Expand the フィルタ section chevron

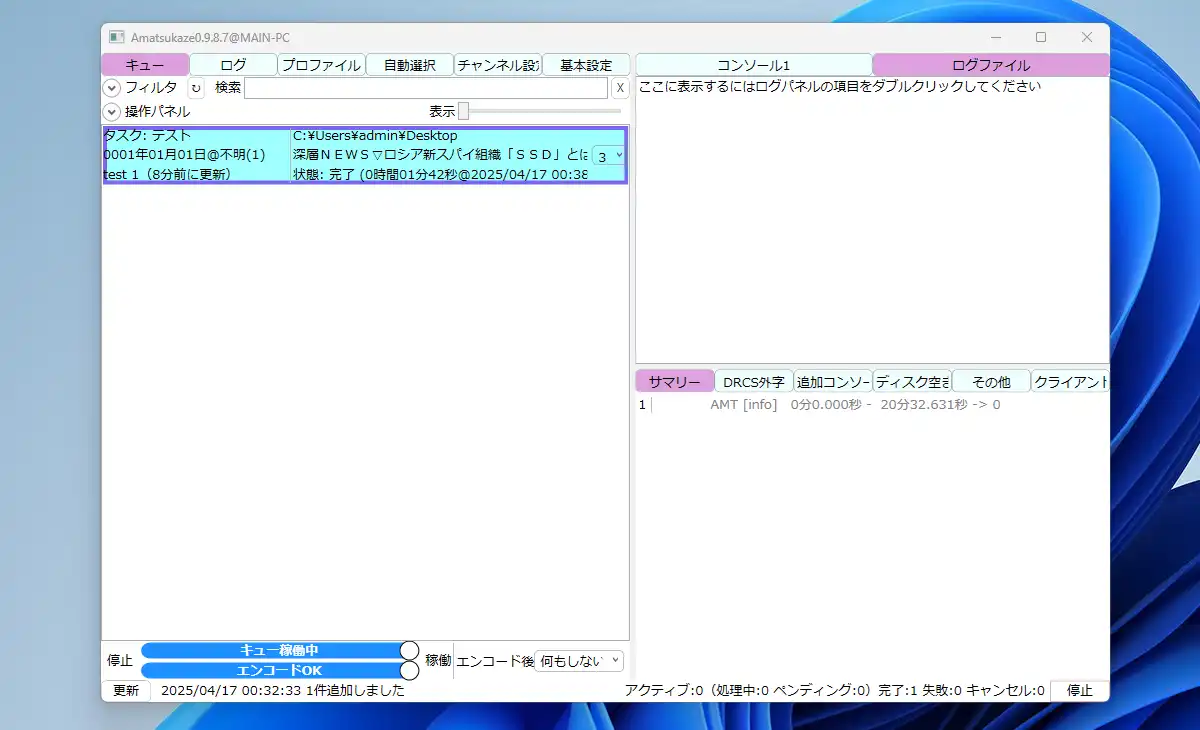(112, 88)
